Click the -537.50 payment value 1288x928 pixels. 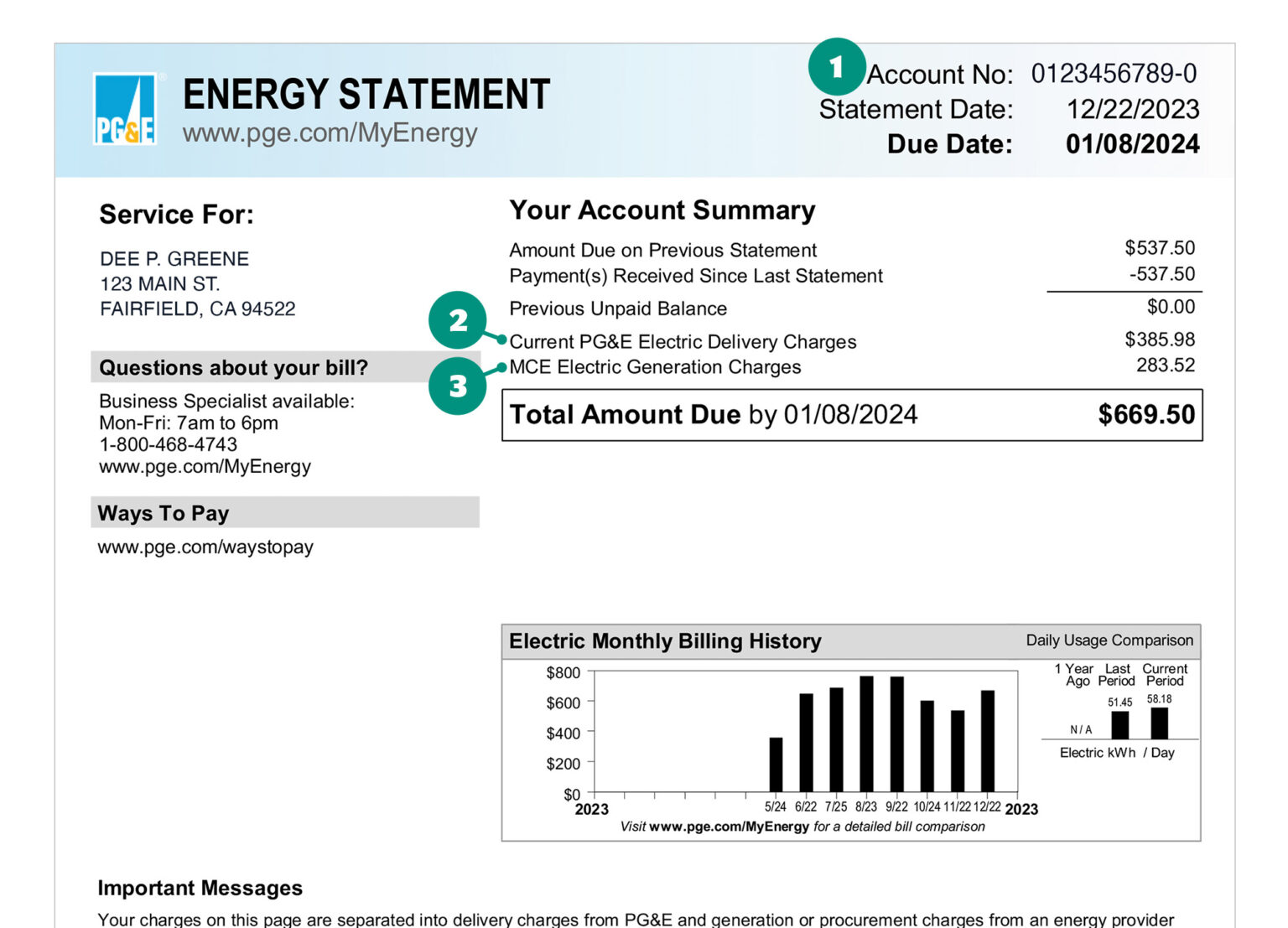pyautogui.click(x=1162, y=274)
